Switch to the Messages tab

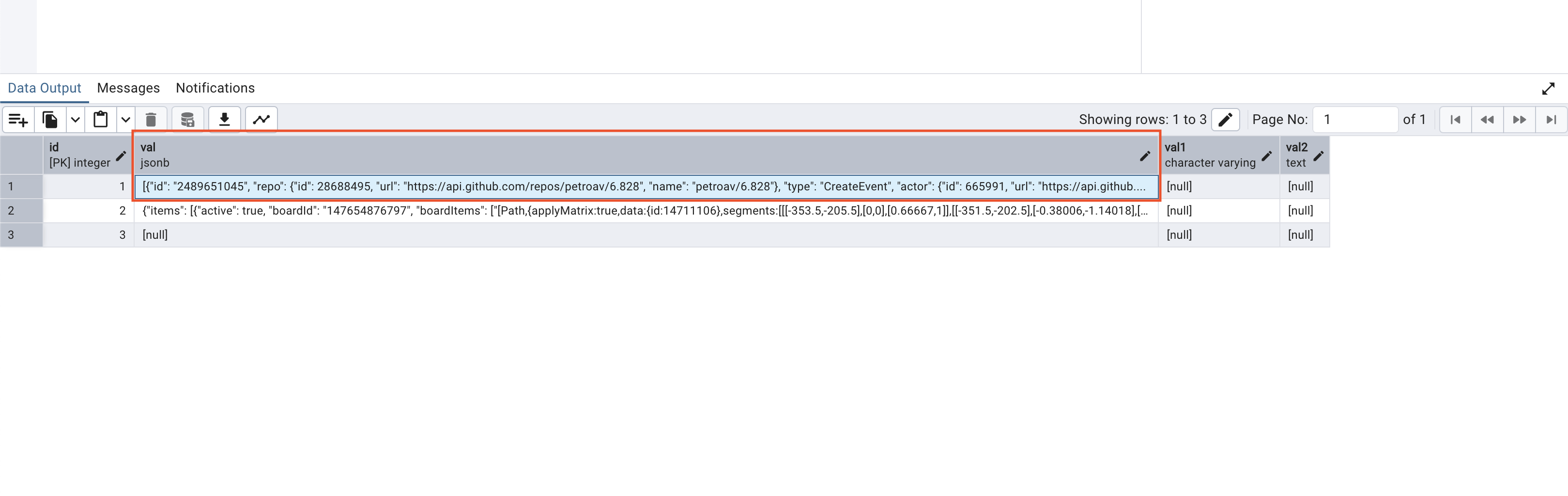pos(128,88)
